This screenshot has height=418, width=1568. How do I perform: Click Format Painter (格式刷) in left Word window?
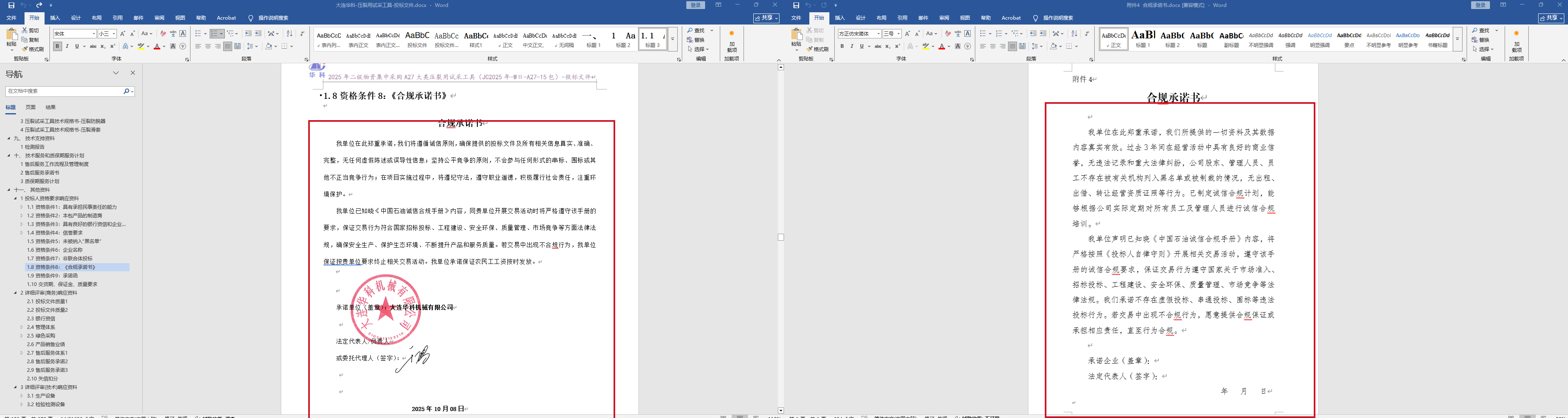pos(33,49)
